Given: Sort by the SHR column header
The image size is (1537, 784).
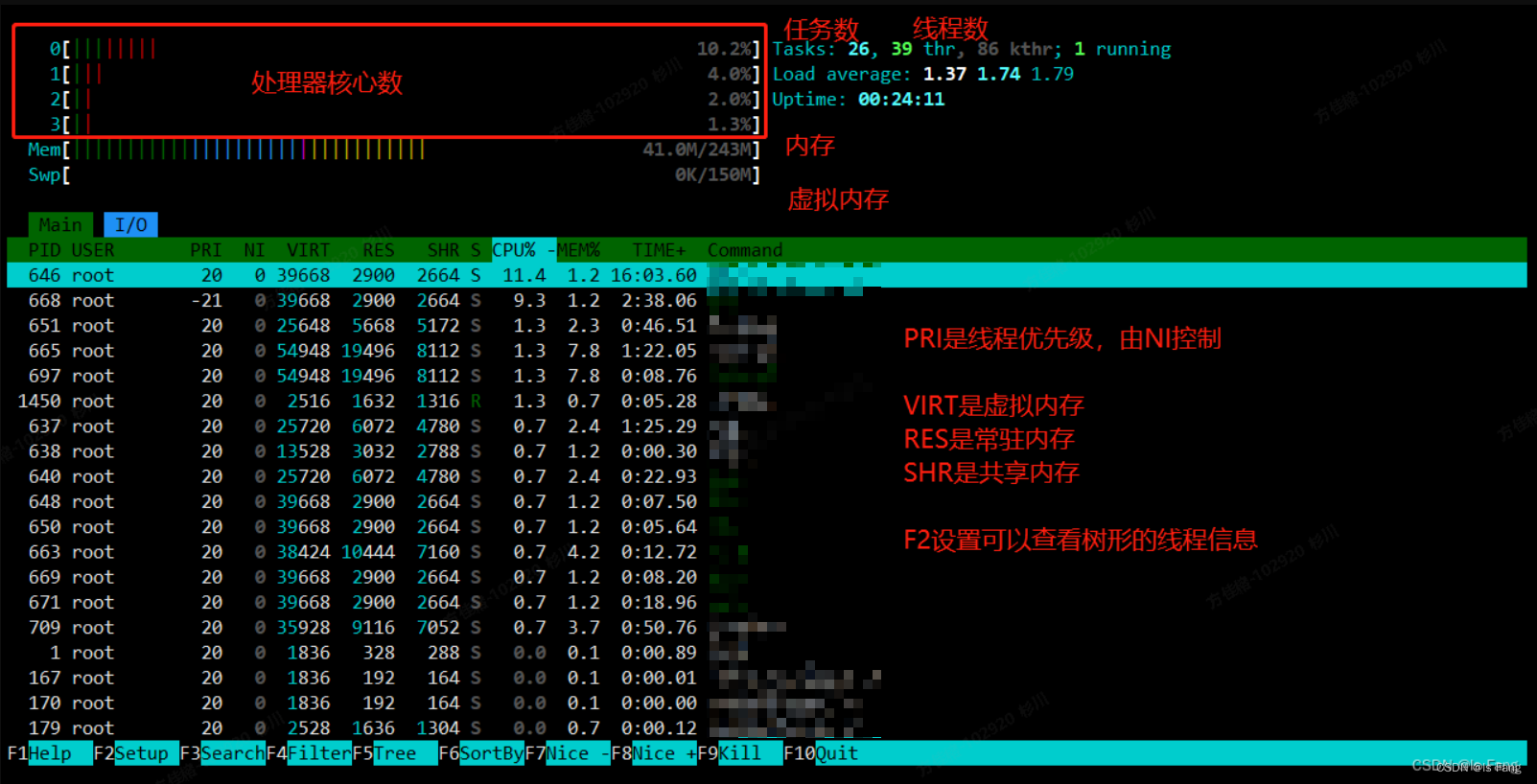Looking at the screenshot, I should click(443, 250).
